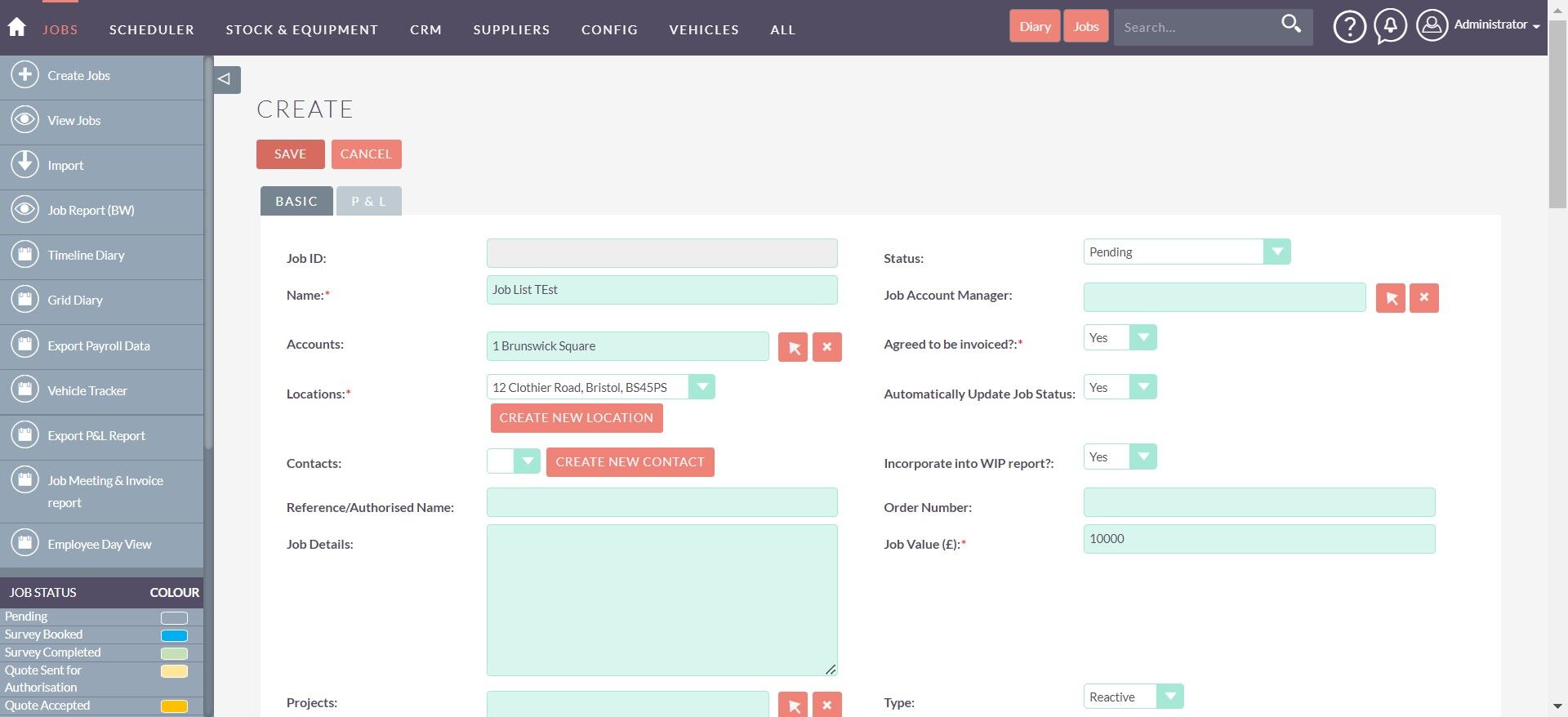1568x717 pixels.
Task: Click the plus icon beside Create Jobs
Action: [x=25, y=75]
